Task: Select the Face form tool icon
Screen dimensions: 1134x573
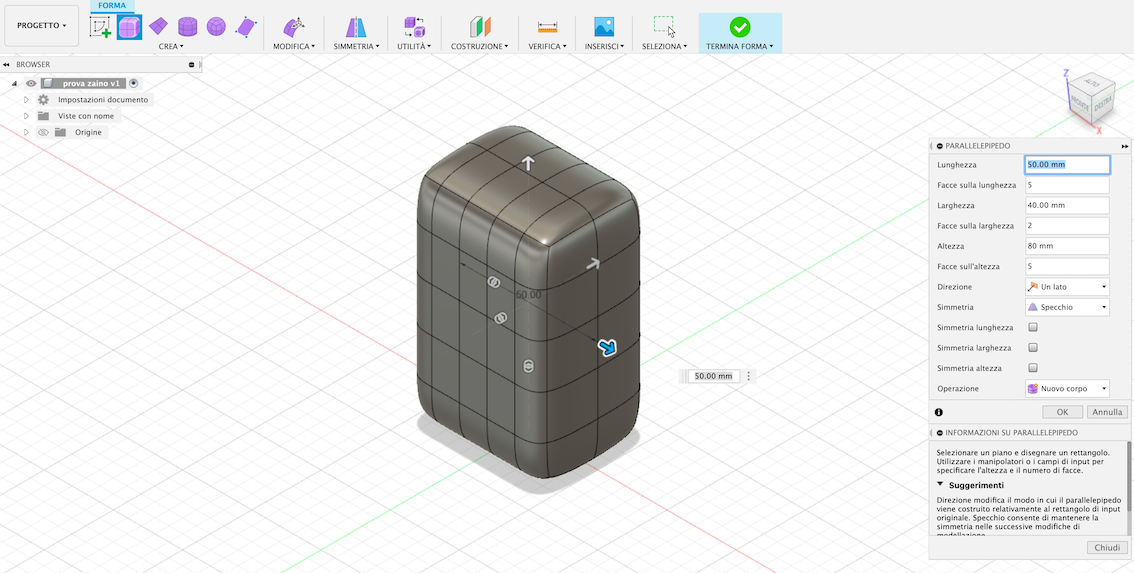Action: click(246, 27)
